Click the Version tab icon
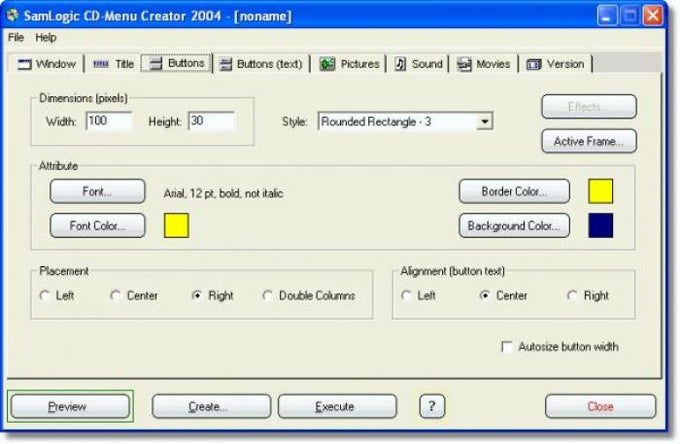Image resolution: width=680 pixels, height=444 pixels. point(533,65)
